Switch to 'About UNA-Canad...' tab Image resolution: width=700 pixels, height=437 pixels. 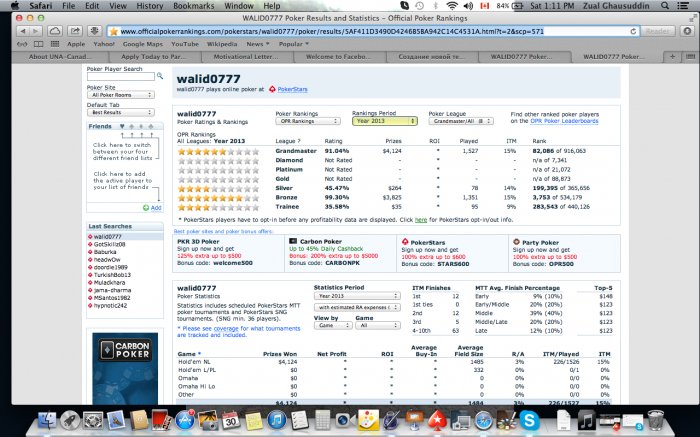tap(60, 57)
